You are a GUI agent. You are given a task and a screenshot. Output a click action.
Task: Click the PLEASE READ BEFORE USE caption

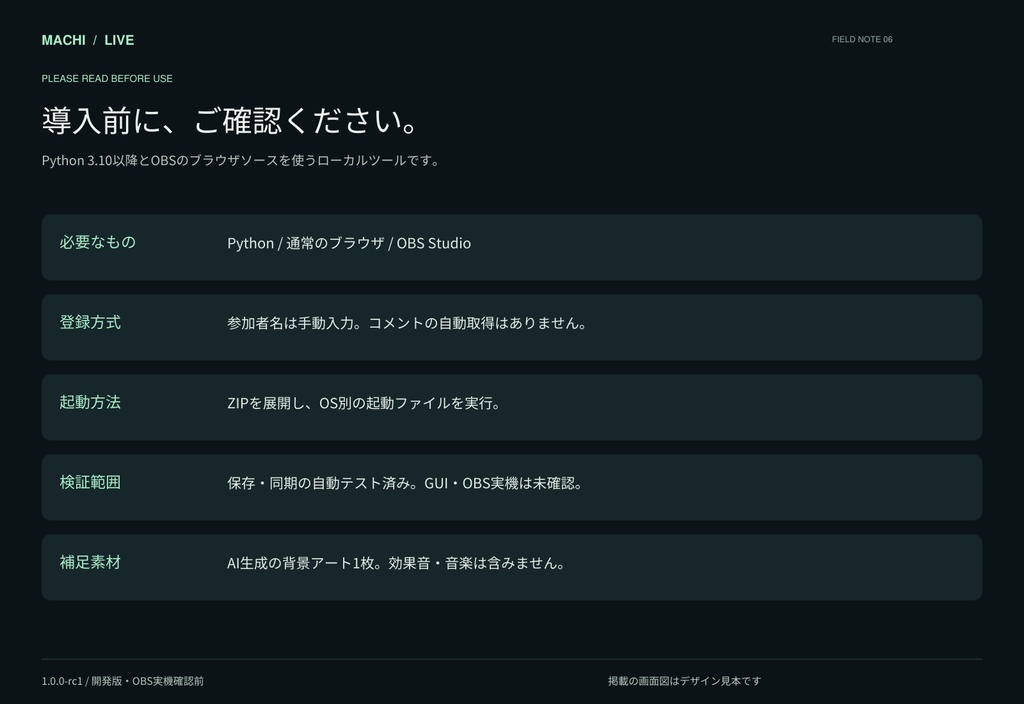click(107, 78)
